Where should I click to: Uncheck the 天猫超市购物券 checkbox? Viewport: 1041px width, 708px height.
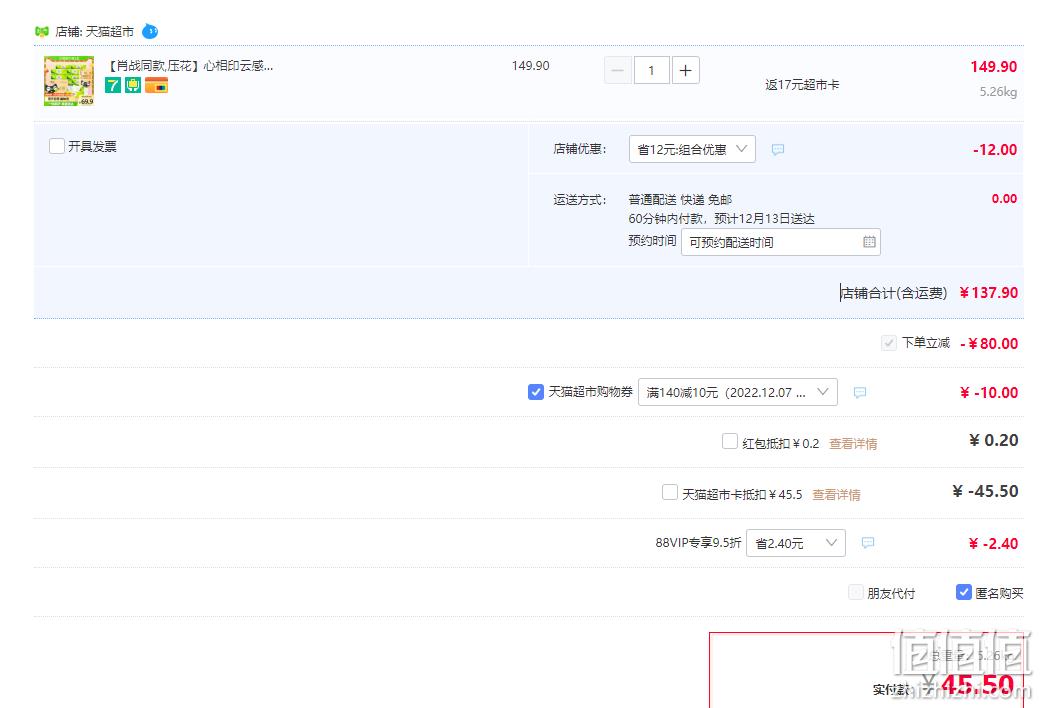(536, 392)
